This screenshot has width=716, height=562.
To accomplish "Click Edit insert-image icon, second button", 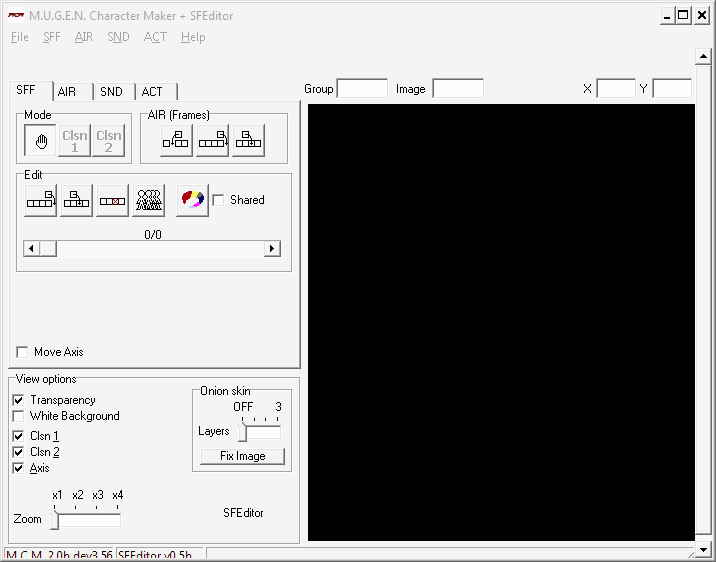I will 76,200.
